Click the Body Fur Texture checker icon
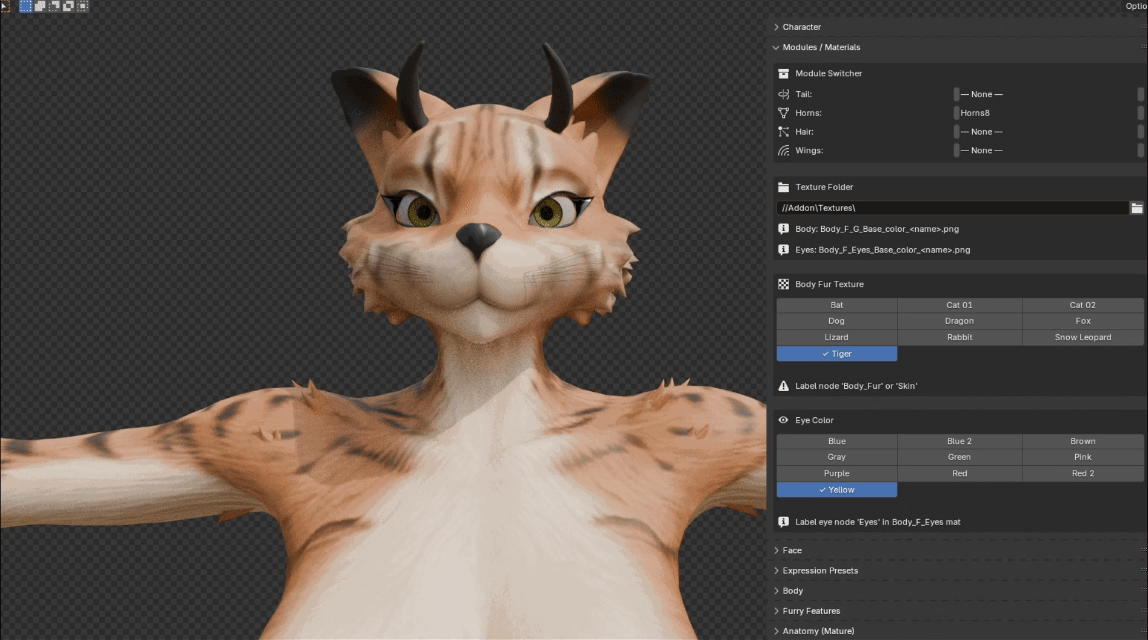 tap(783, 284)
